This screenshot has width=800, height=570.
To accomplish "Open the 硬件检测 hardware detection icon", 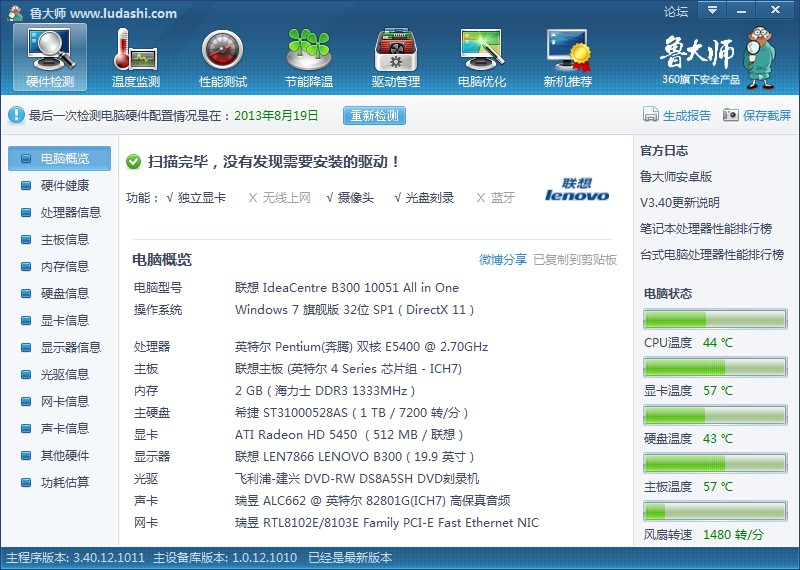I will [x=49, y=57].
